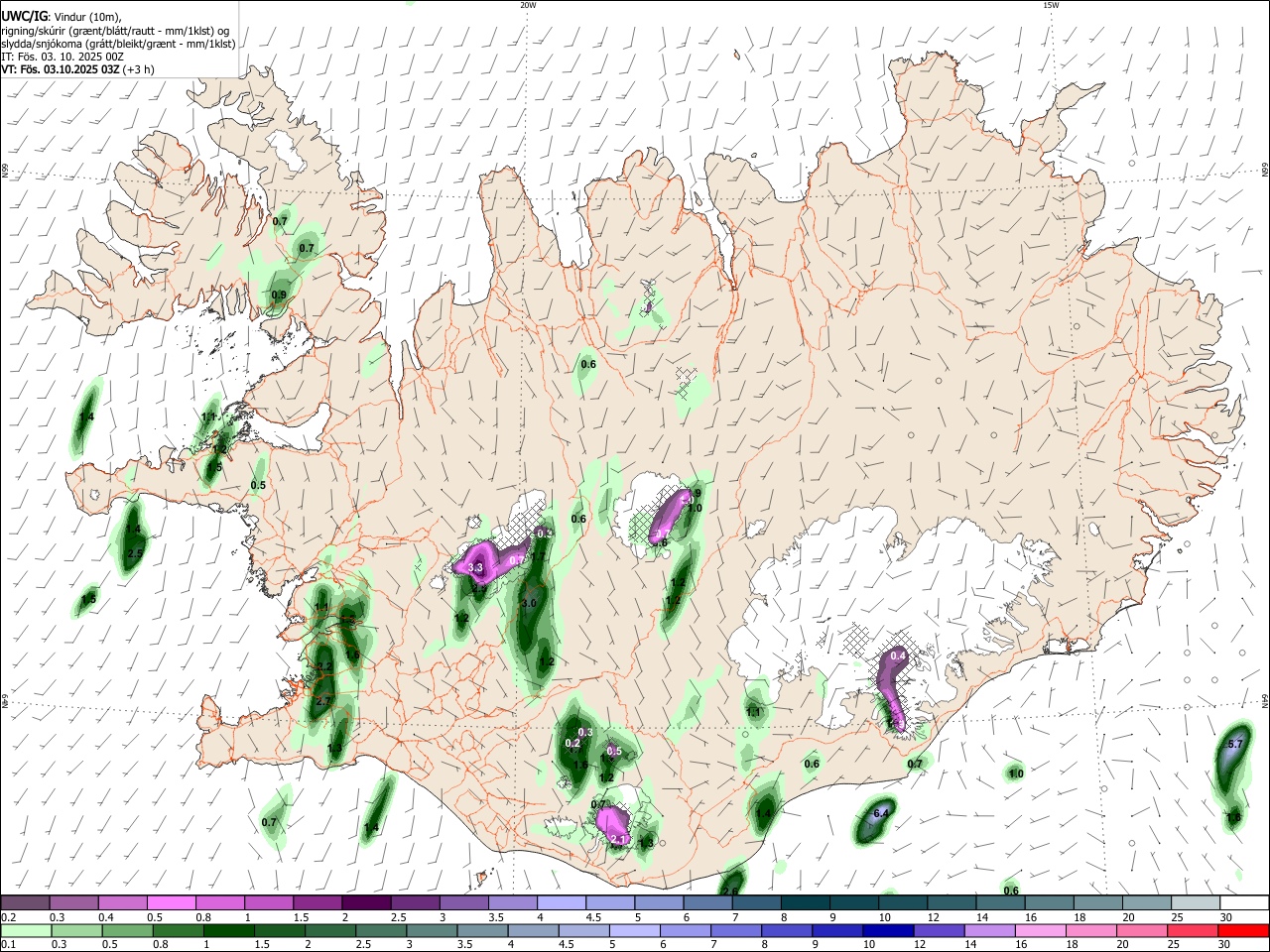Click the UWC/IG title heading
Image resolution: width=1270 pixels, height=952 pixels.
coord(23,17)
